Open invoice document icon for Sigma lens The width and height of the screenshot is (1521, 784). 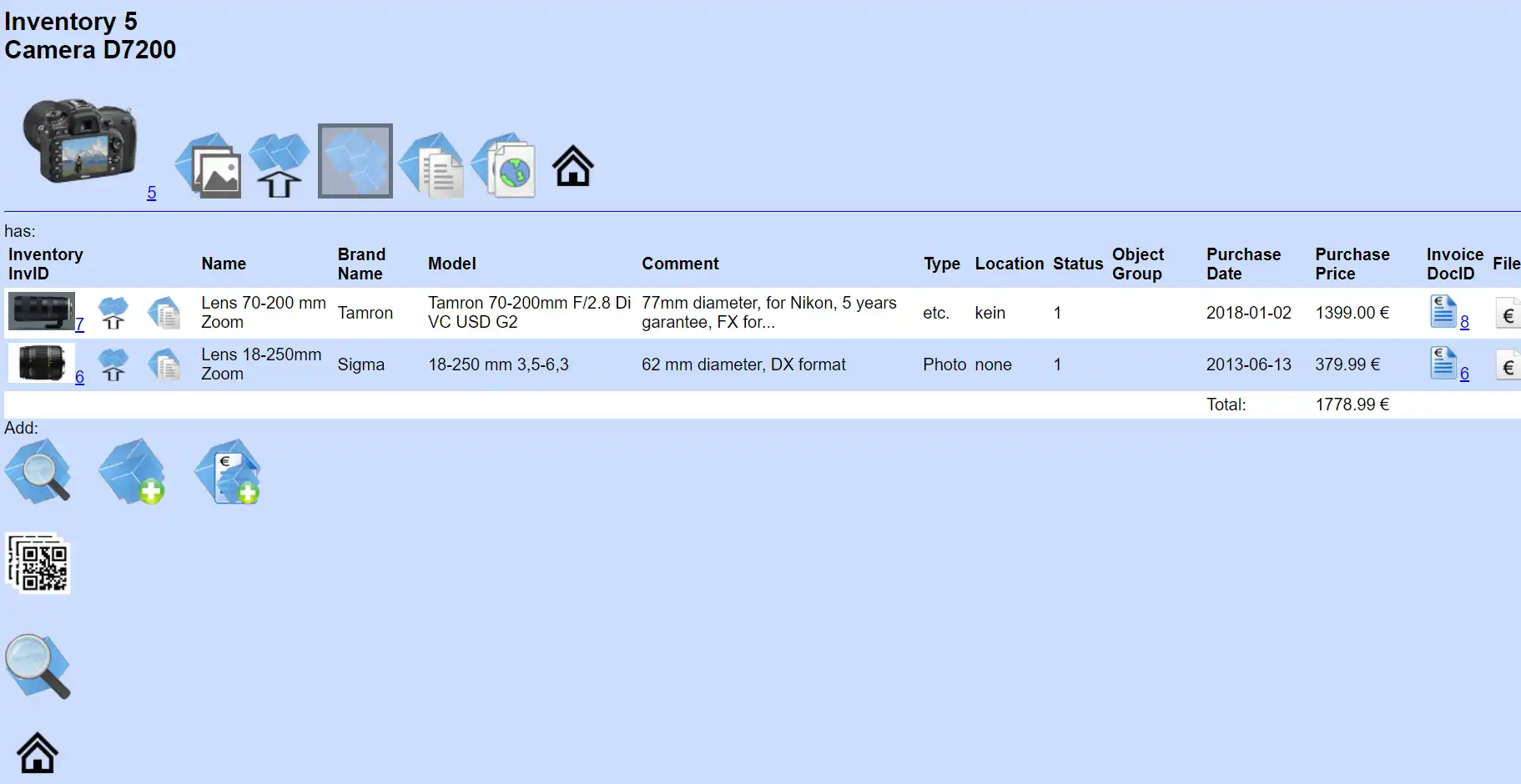(x=1443, y=364)
